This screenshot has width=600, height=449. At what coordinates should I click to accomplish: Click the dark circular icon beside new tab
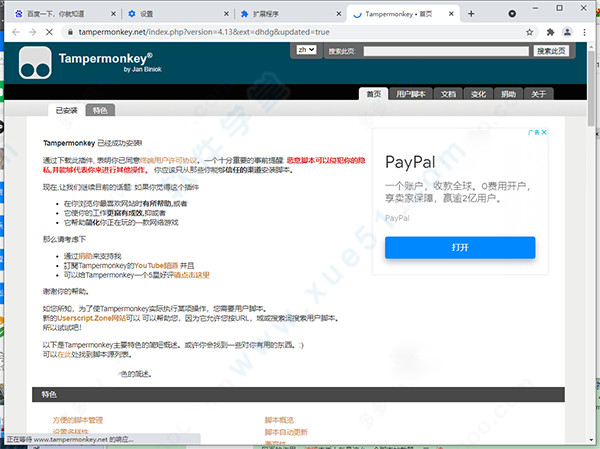tap(512, 14)
